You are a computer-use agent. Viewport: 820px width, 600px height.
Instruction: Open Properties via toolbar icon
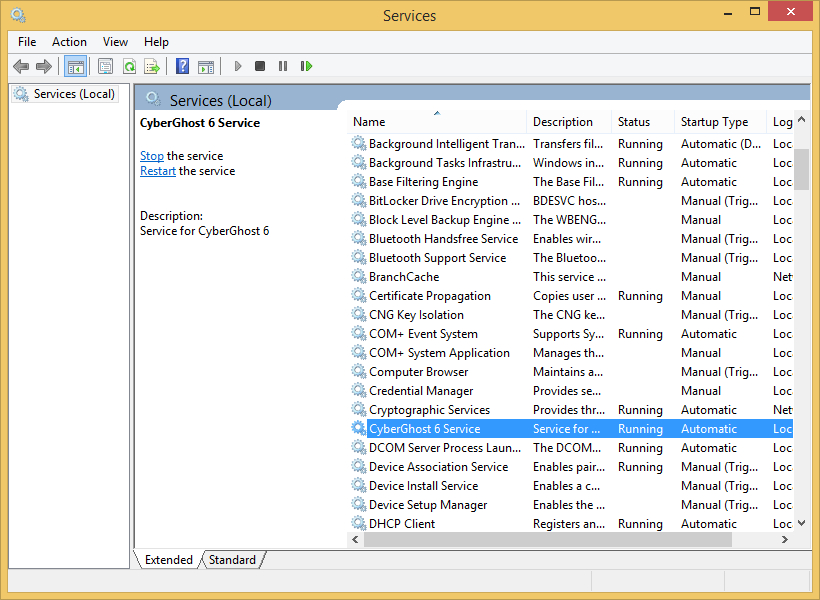[x=105, y=66]
